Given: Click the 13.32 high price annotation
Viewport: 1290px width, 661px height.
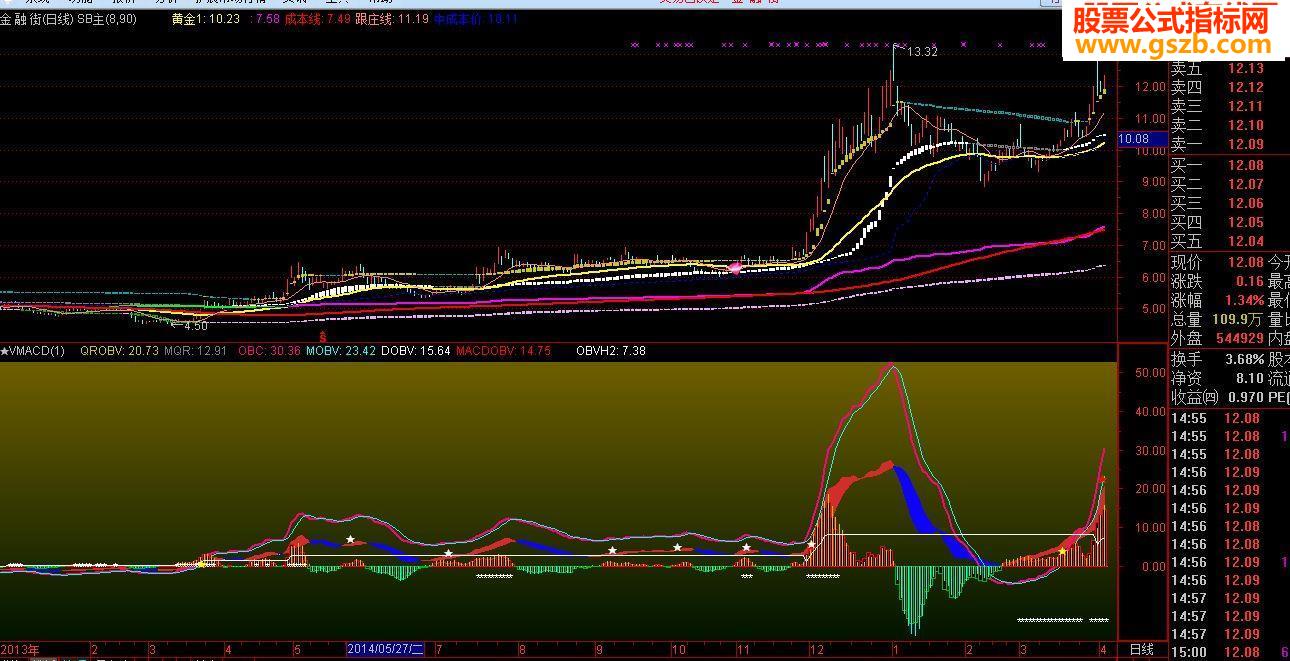Looking at the screenshot, I should click(922, 52).
